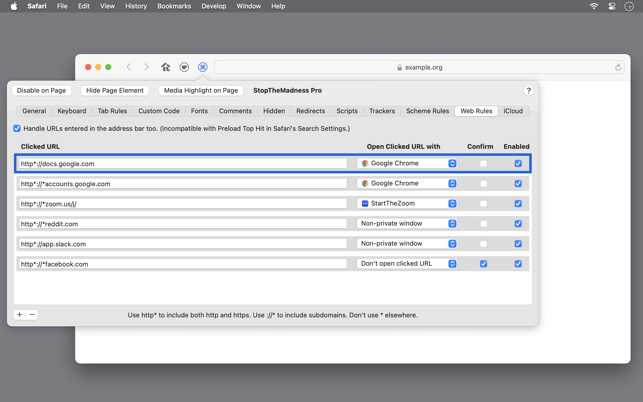Go forward with the Safari forward arrow

[x=146, y=67]
